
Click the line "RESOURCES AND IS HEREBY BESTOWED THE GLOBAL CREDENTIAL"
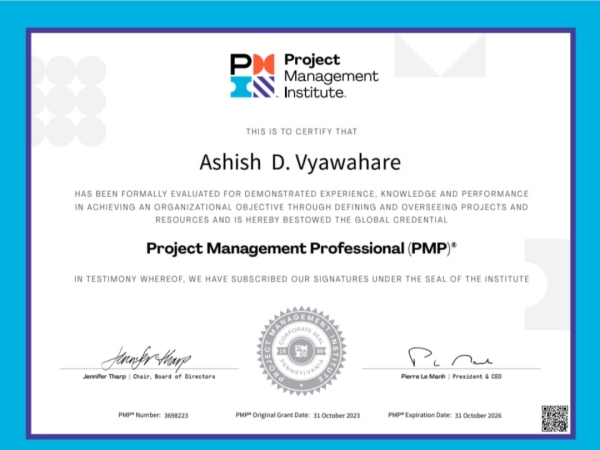pyautogui.click(x=302, y=220)
